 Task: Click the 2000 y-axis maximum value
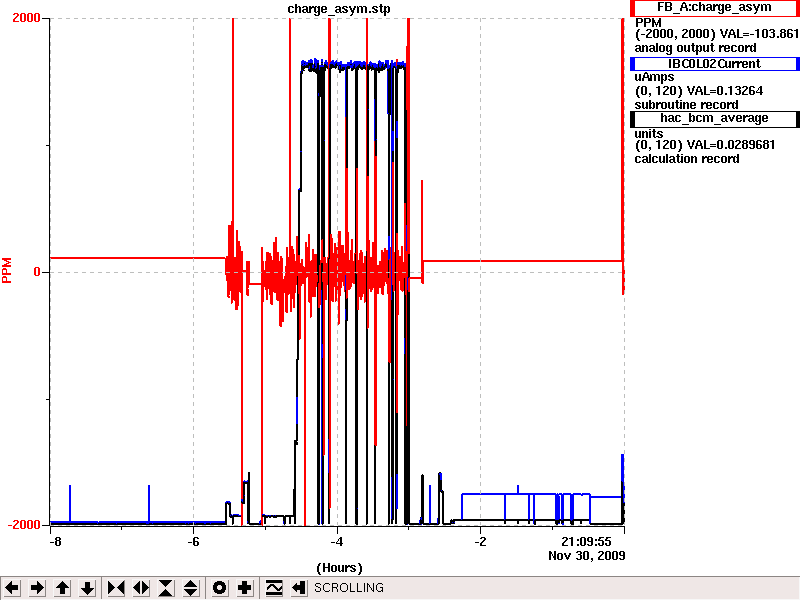[26, 18]
